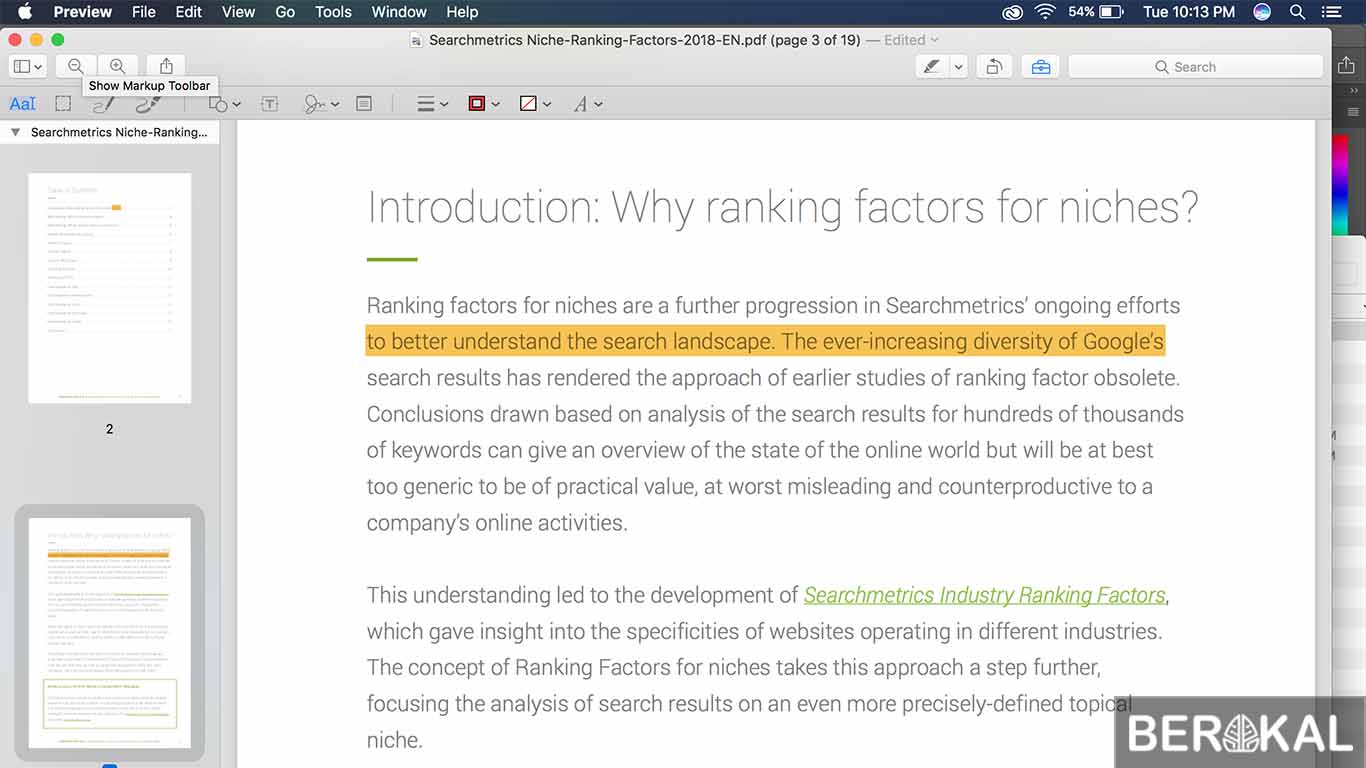Image resolution: width=1366 pixels, height=768 pixels.
Task: Follow the Searchmetrics Industry Ranking Factors link
Action: point(985,595)
